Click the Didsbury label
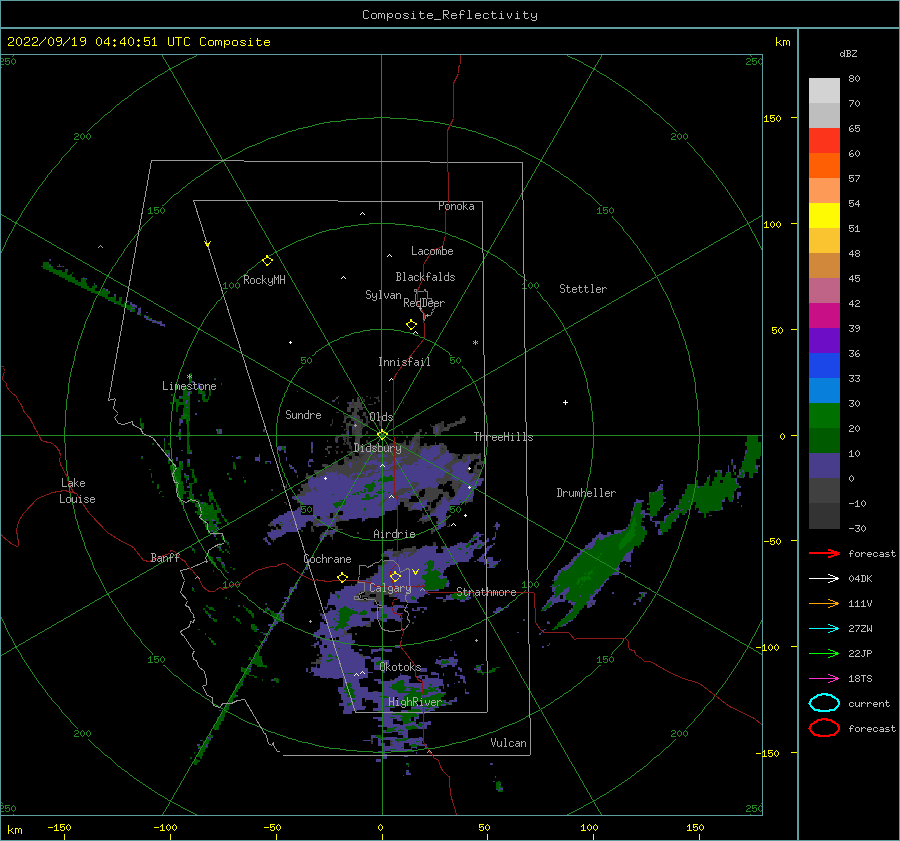 point(378,448)
